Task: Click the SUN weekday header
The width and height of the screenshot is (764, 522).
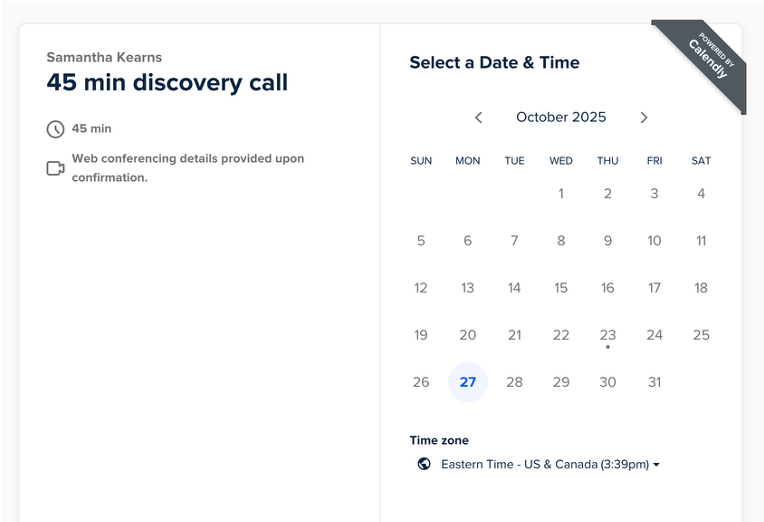Action: 421,161
